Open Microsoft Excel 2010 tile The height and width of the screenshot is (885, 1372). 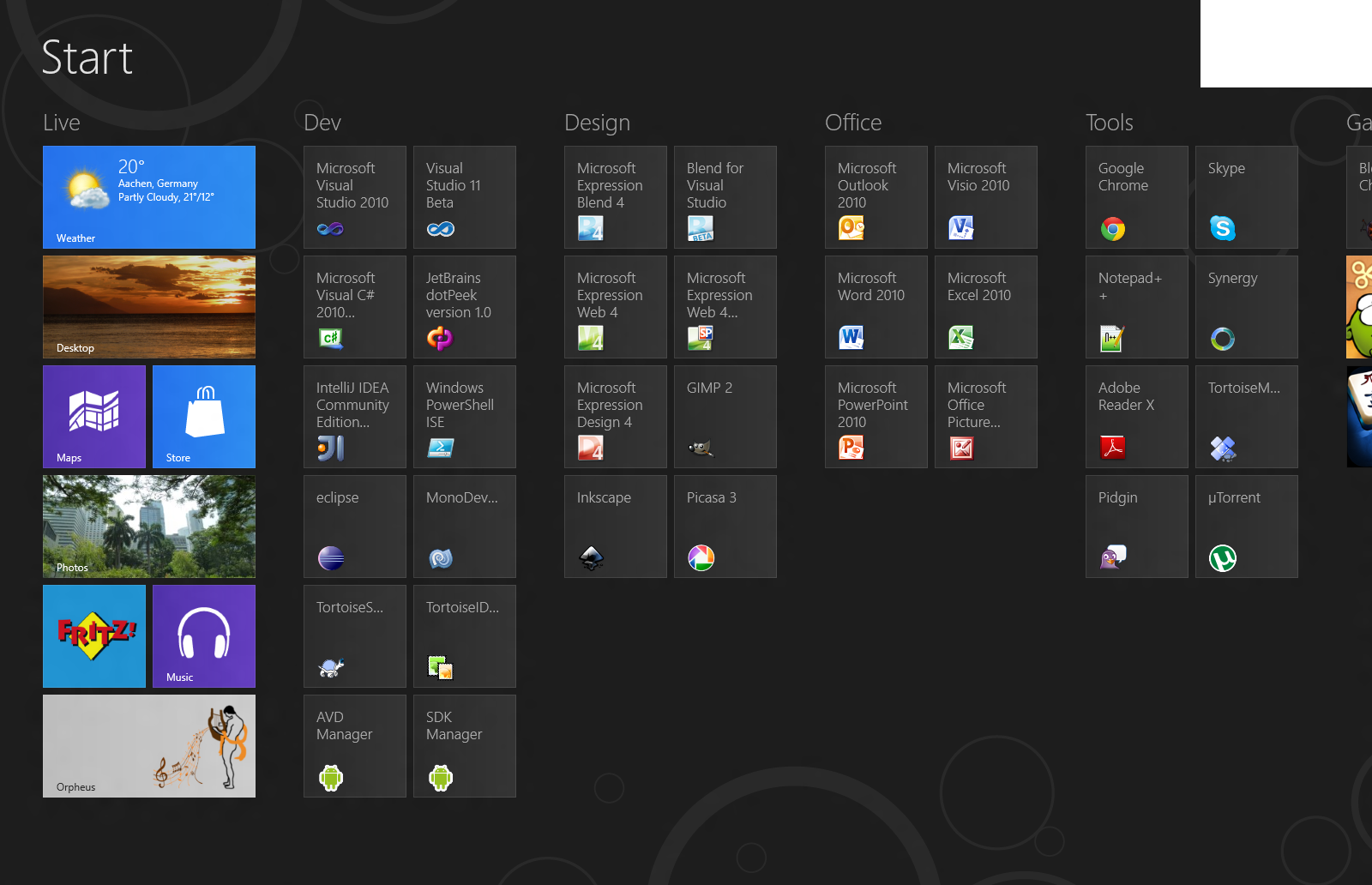(986, 307)
